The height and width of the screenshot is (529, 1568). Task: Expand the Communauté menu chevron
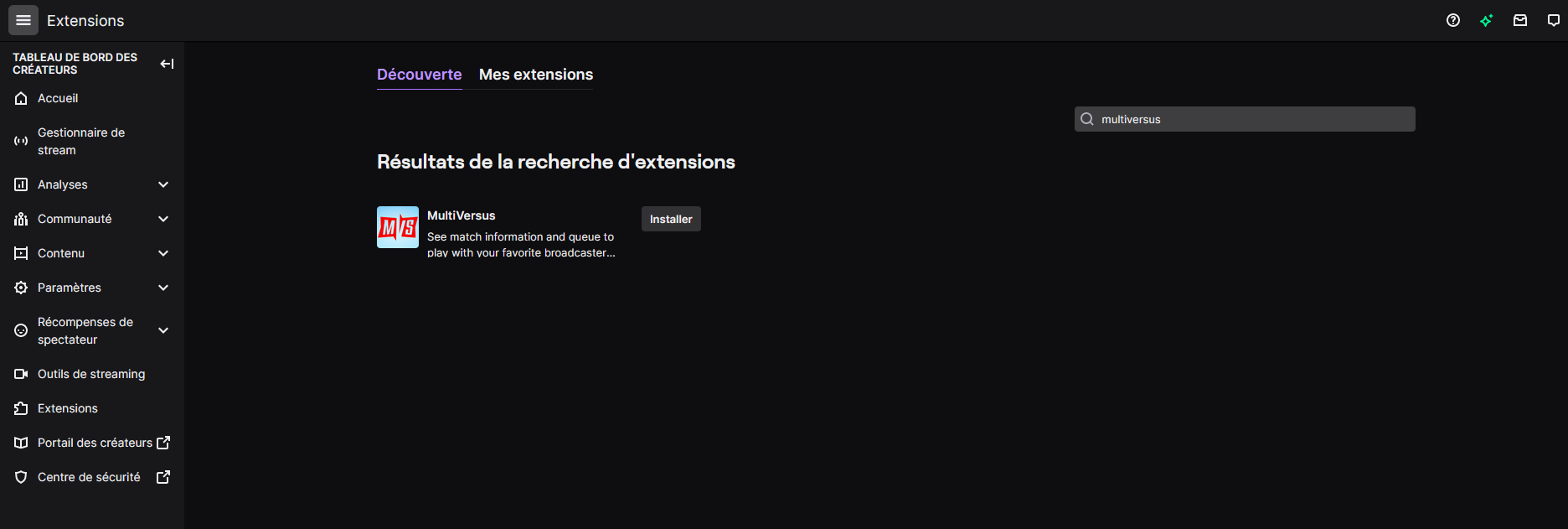pos(163,219)
